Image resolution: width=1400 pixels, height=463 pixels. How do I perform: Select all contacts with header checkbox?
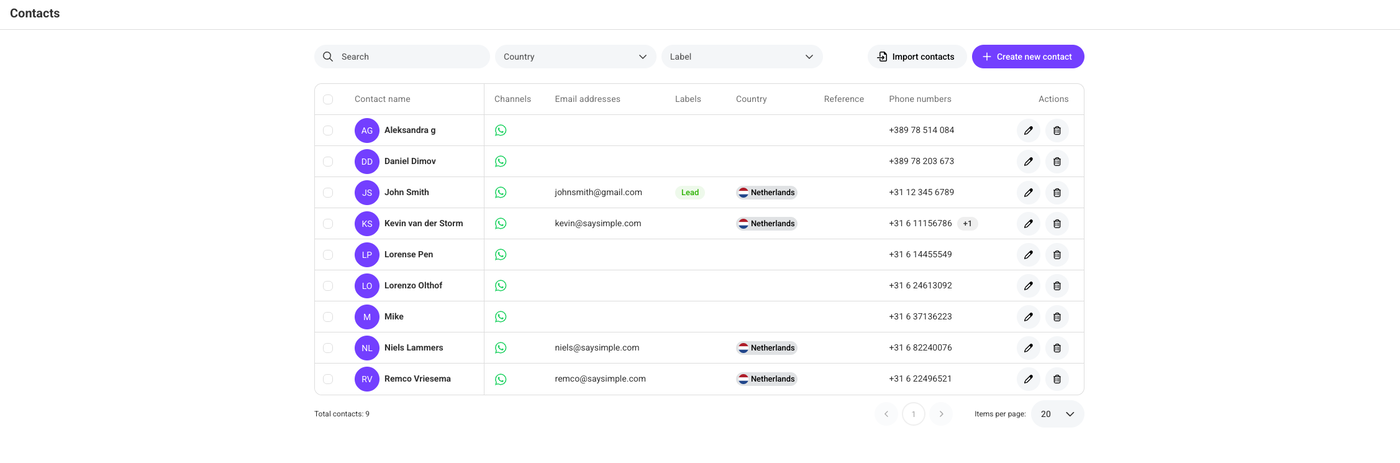pos(328,99)
